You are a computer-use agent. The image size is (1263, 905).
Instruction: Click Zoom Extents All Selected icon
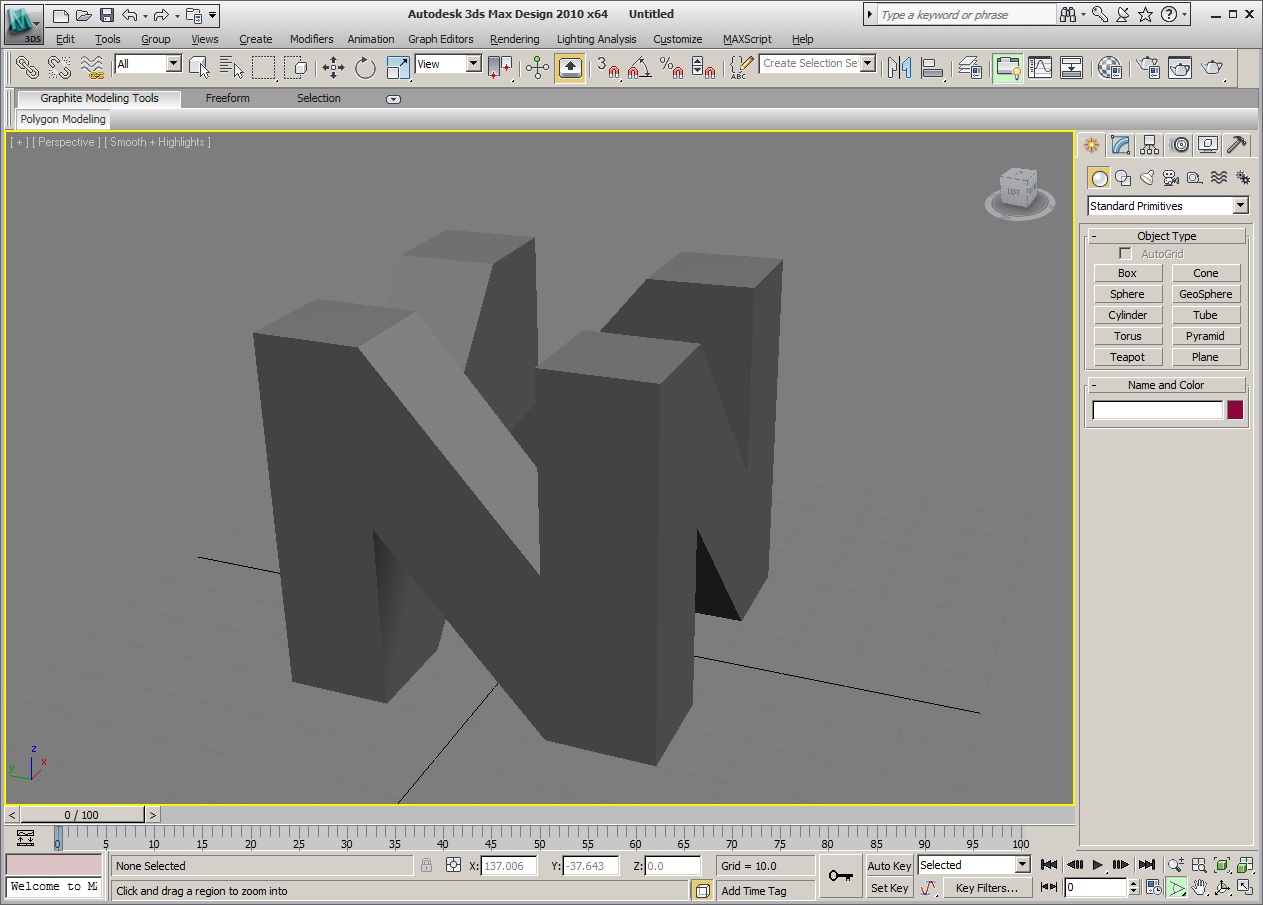[x=1246, y=865]
